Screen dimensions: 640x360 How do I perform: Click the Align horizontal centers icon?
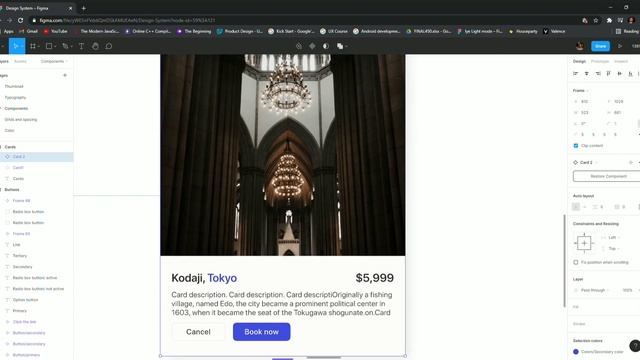(587, 73)
